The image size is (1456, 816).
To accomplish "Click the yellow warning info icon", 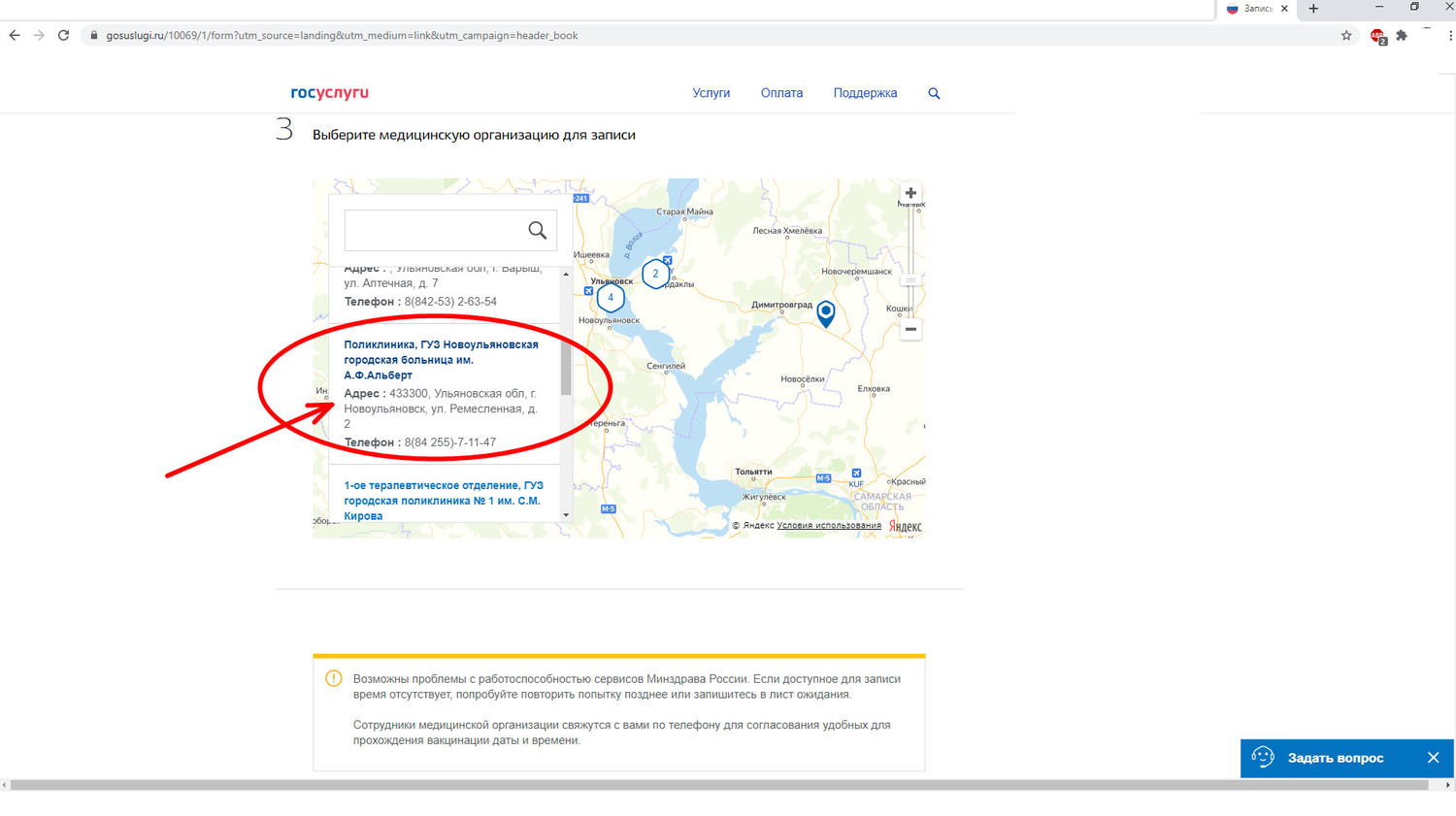I will pos(334,678).
